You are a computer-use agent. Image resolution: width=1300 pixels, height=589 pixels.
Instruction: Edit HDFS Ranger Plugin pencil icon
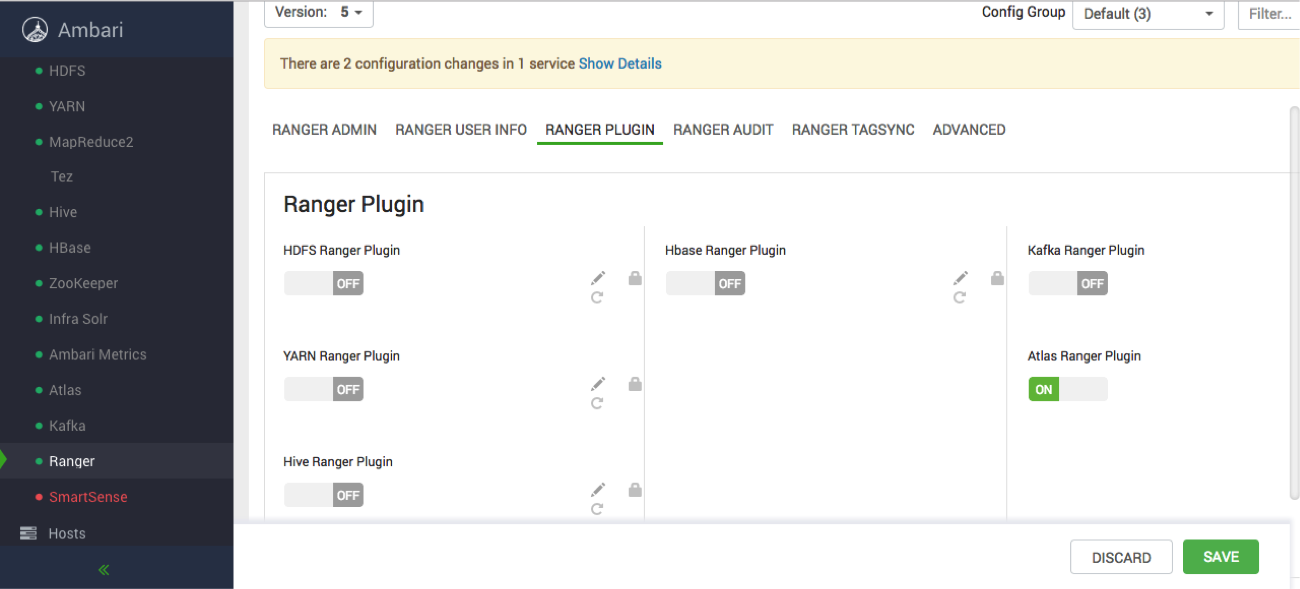point(598,278)
